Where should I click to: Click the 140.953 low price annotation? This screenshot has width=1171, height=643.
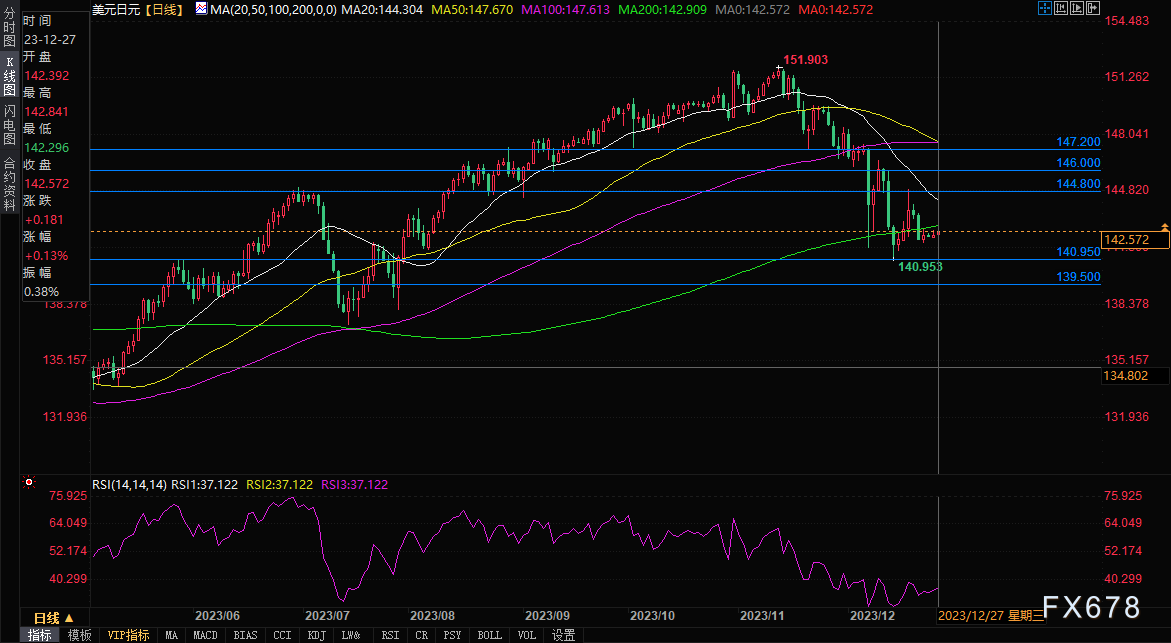click(x=920, y=267)
